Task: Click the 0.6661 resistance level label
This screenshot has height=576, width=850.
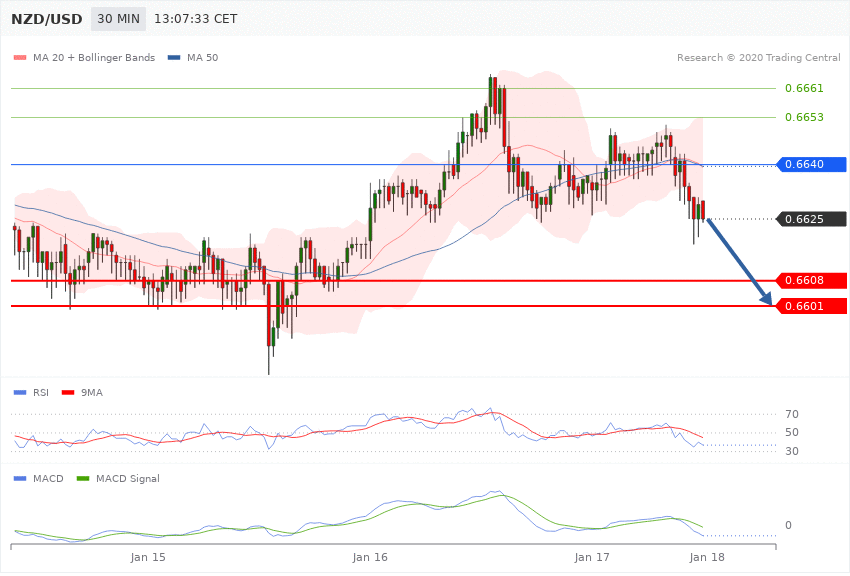Action: [x=804, y=88]
